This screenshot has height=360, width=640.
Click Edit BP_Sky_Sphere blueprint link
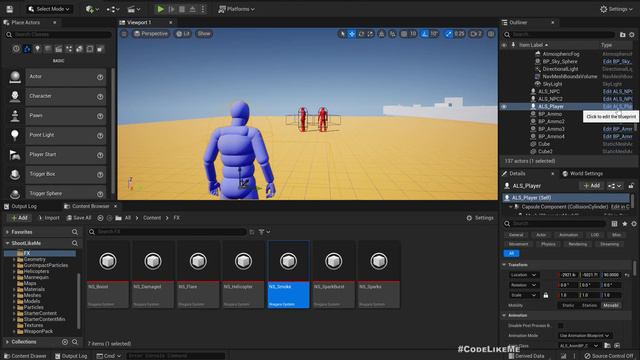click(x=617, y=61)
